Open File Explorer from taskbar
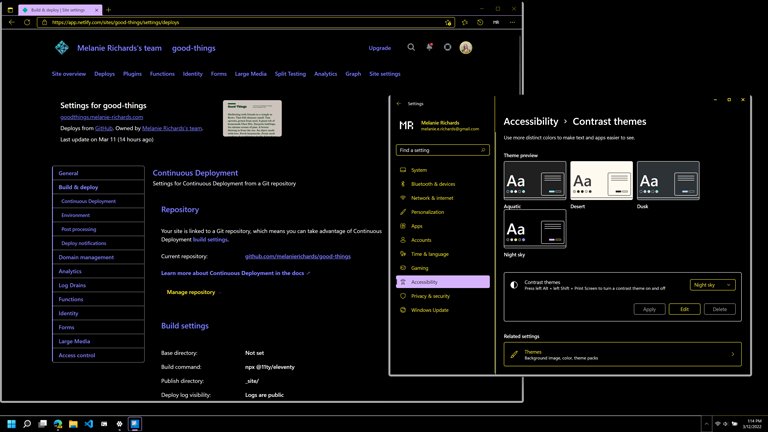This screenshot has height=432, width=768. coord(73,424)
